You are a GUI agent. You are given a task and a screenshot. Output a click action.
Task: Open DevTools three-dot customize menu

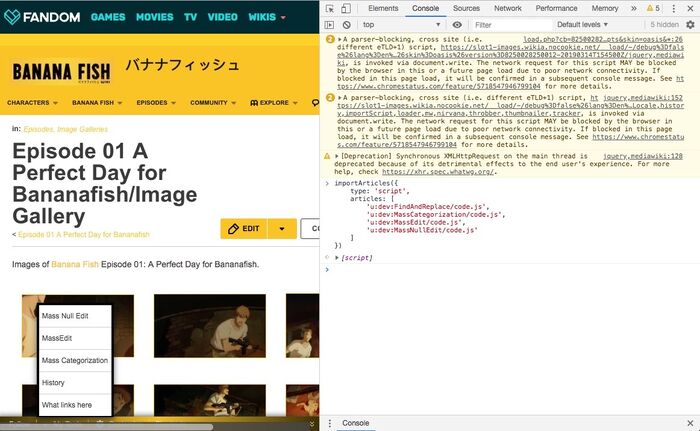click(674, 8)
